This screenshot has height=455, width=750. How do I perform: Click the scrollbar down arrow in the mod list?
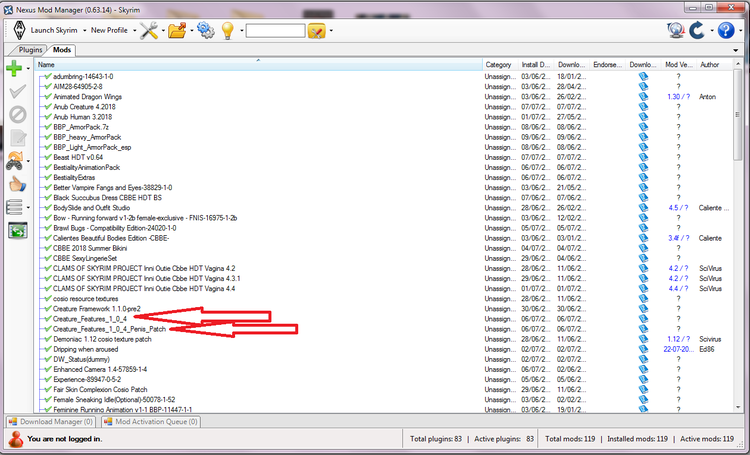pos(737,408)
